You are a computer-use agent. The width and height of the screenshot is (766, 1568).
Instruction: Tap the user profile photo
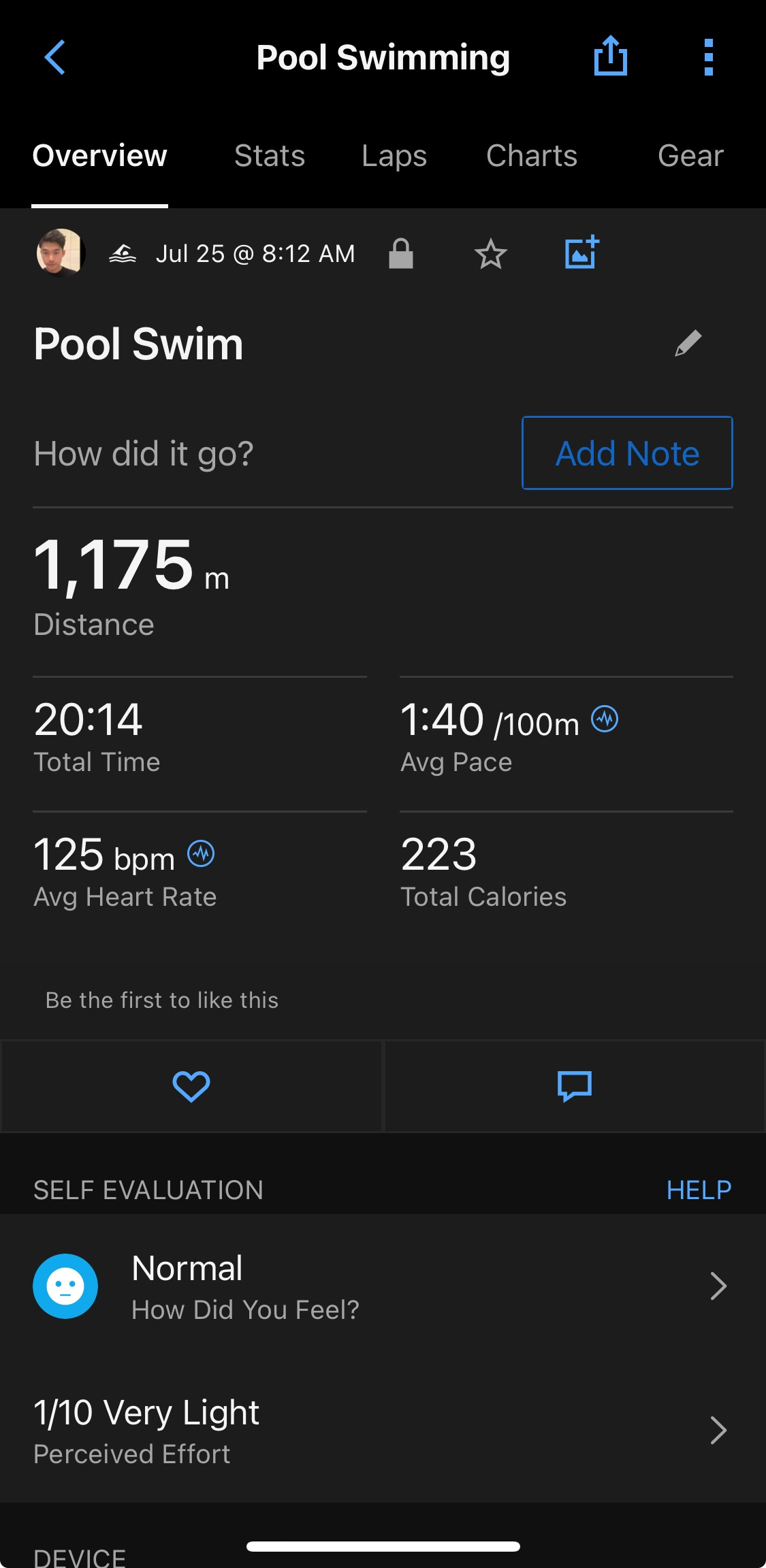pos(60,253)
